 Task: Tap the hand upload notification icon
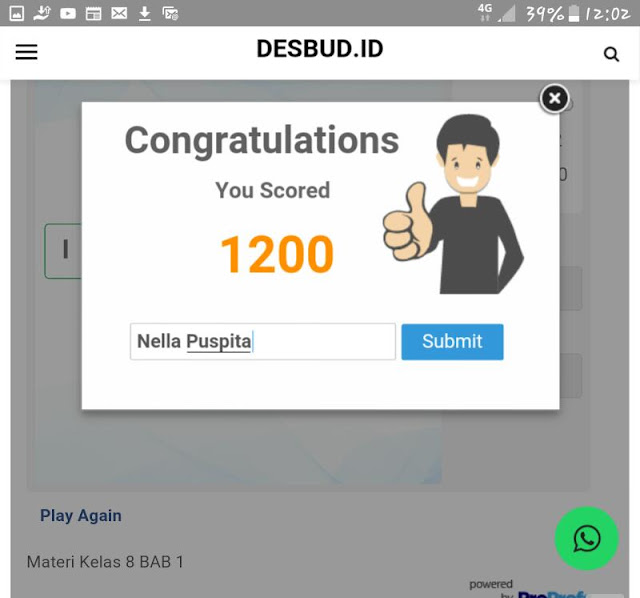coord(42,13)
